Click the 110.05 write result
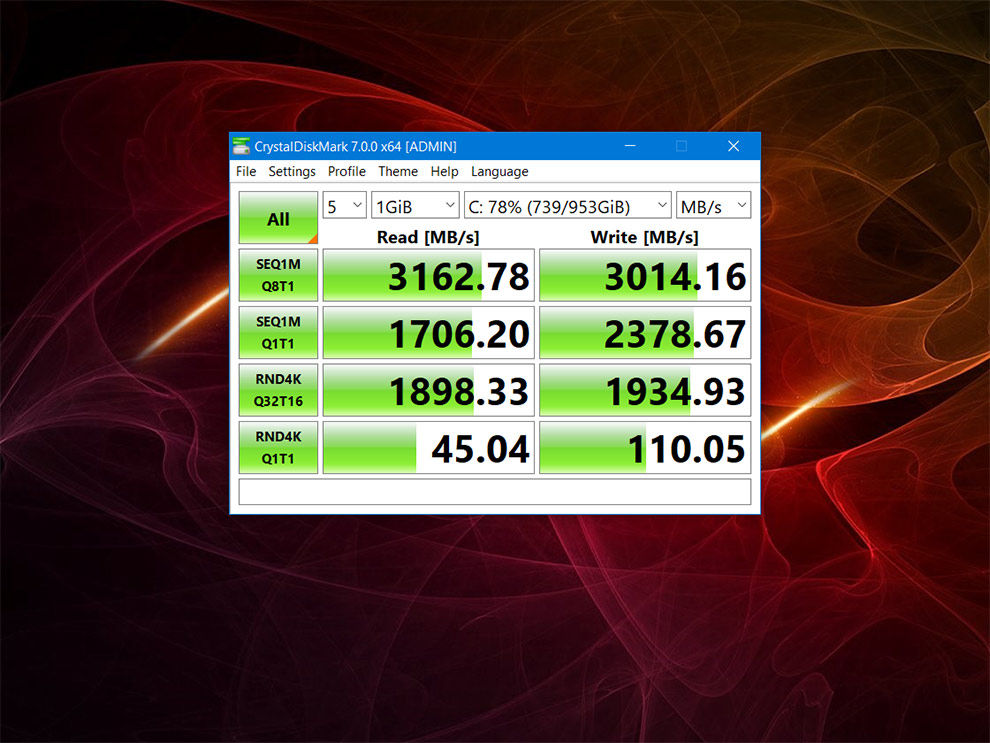This screenshot has height=743, width=990. (x=645, y=448)
